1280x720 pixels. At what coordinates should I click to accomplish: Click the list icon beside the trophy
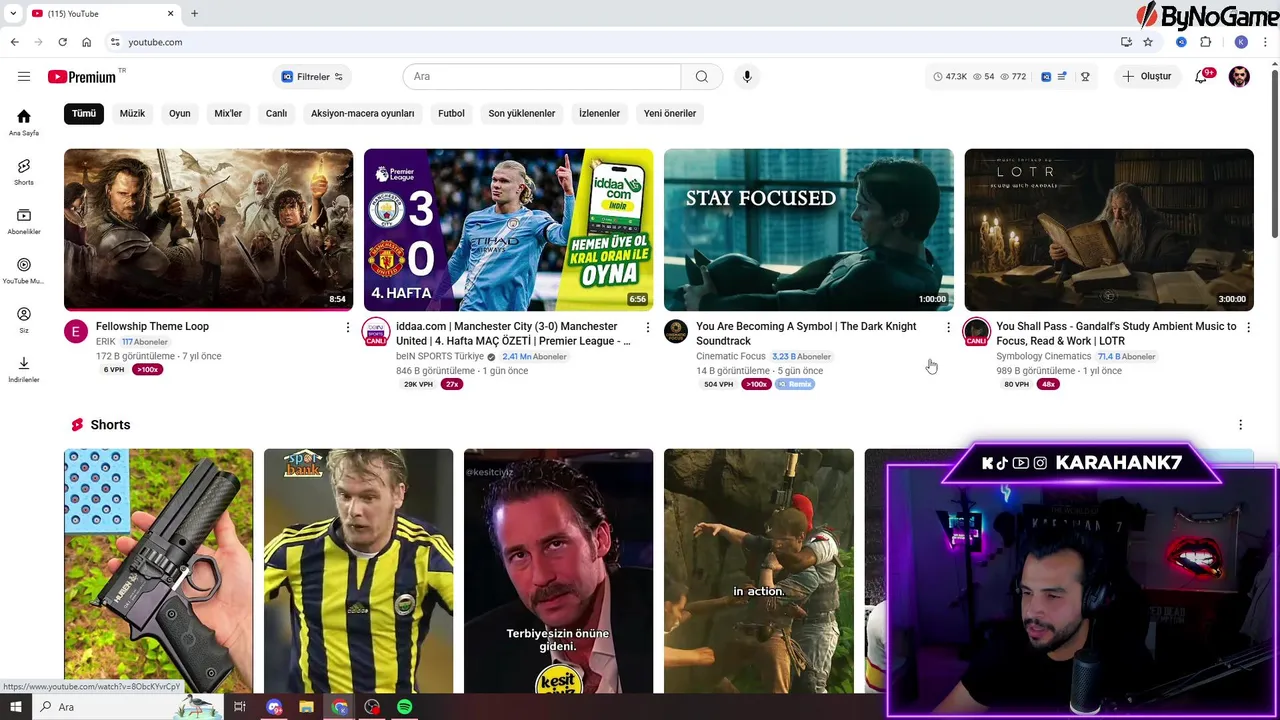tap(1062, 77)
